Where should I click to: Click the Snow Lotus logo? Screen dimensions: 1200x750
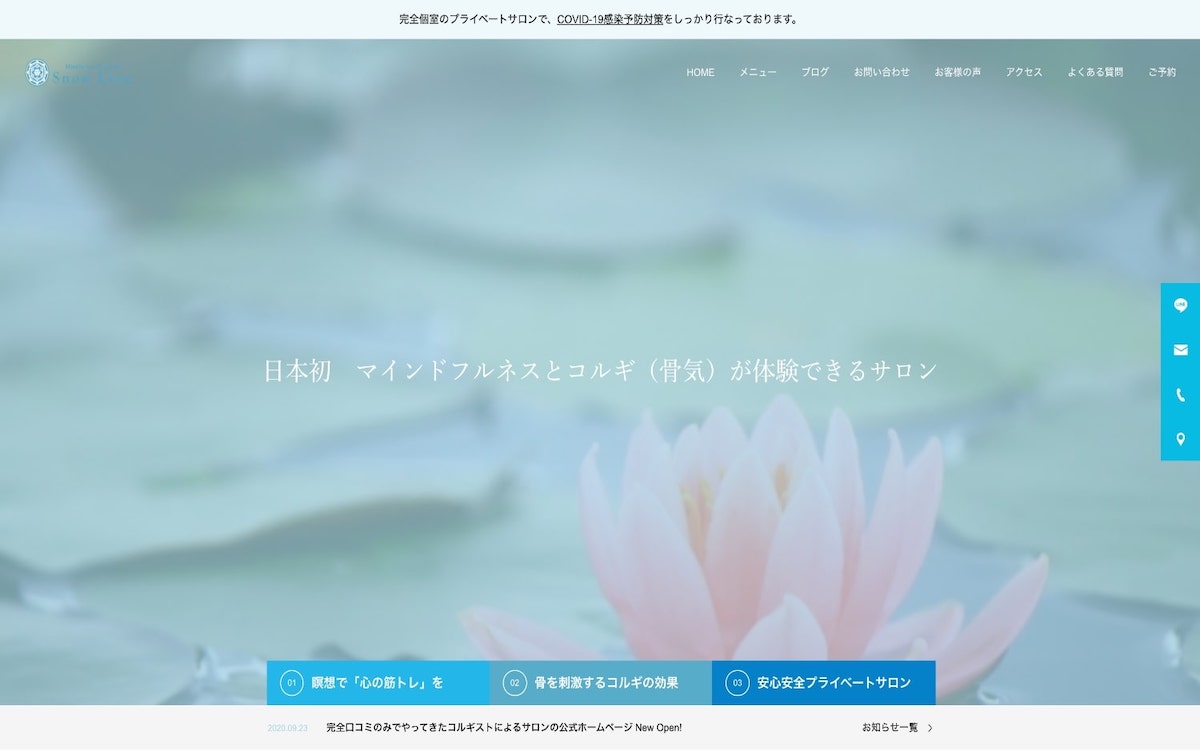pos(78,73)
